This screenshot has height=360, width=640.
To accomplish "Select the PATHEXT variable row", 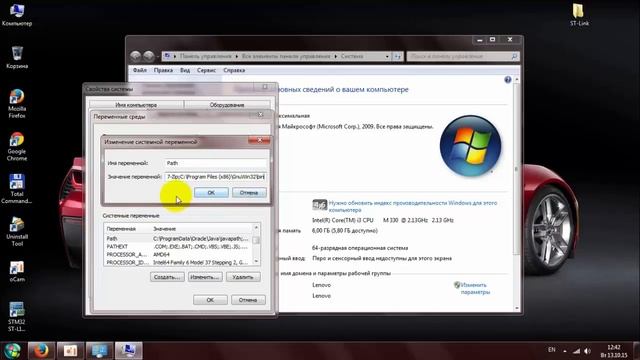I will [179, 247].
